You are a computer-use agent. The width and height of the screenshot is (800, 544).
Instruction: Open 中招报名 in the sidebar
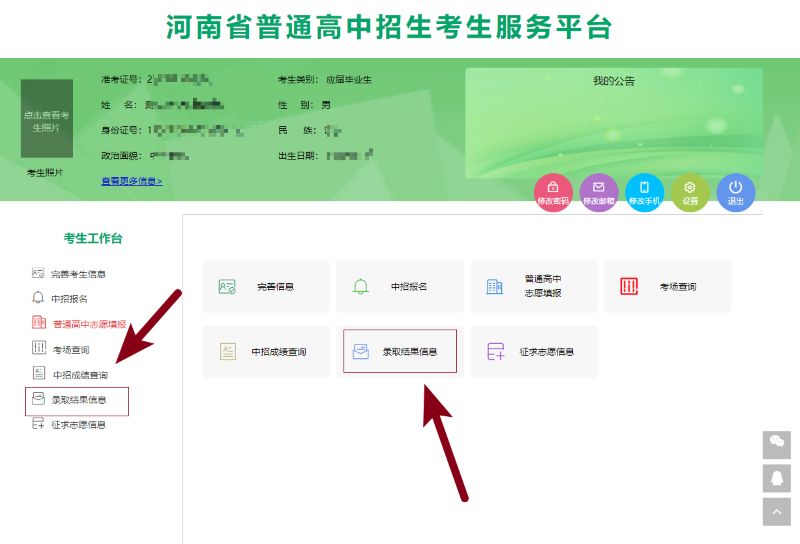(x=69, y=299)
